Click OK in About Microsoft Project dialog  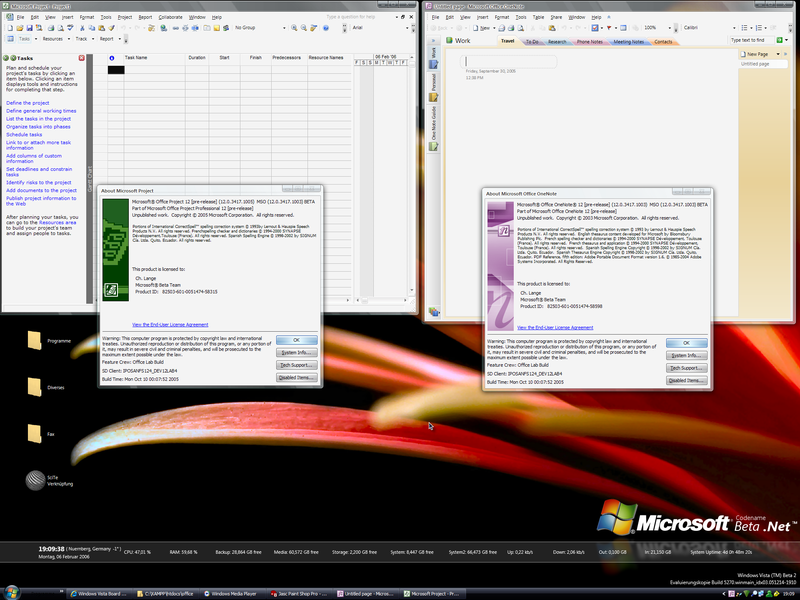click(296, 340)
